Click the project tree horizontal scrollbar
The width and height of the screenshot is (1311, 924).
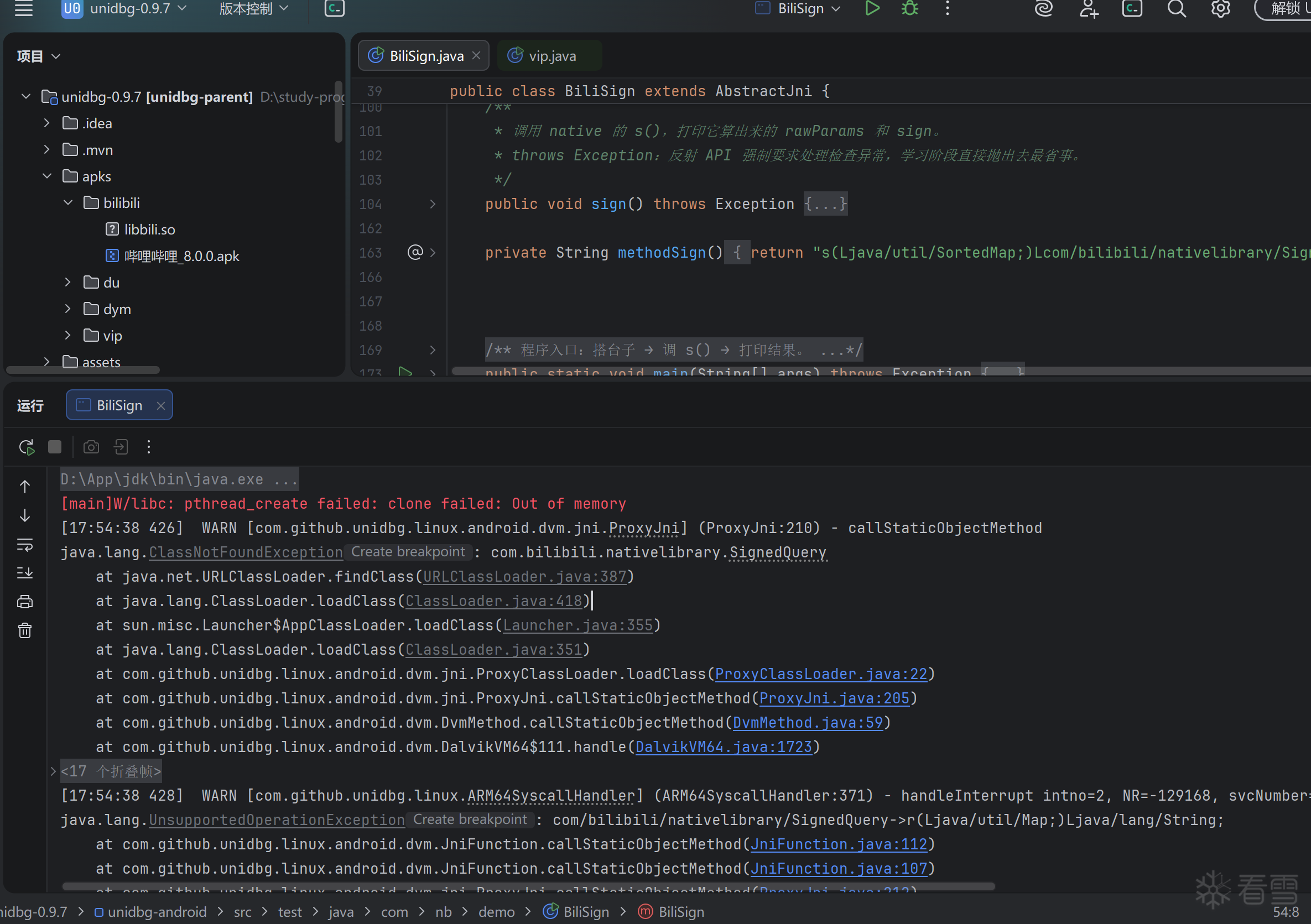click(x=83, y=370)
